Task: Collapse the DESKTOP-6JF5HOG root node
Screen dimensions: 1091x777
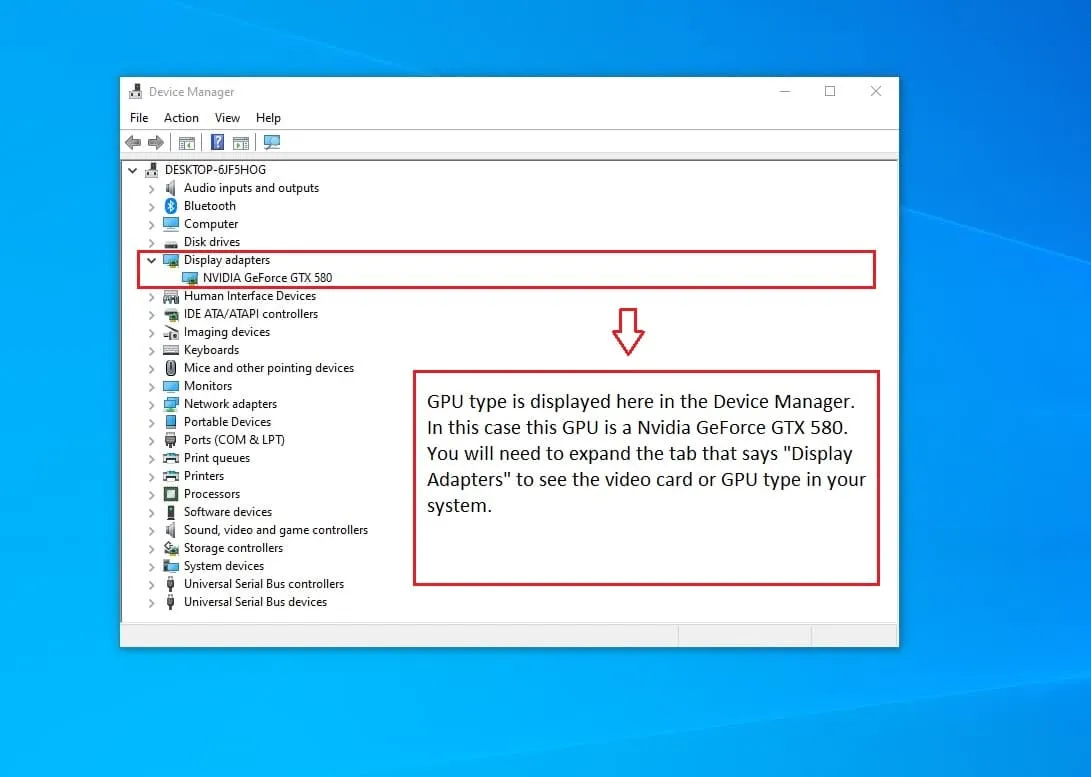Action: tap(133, 170)
